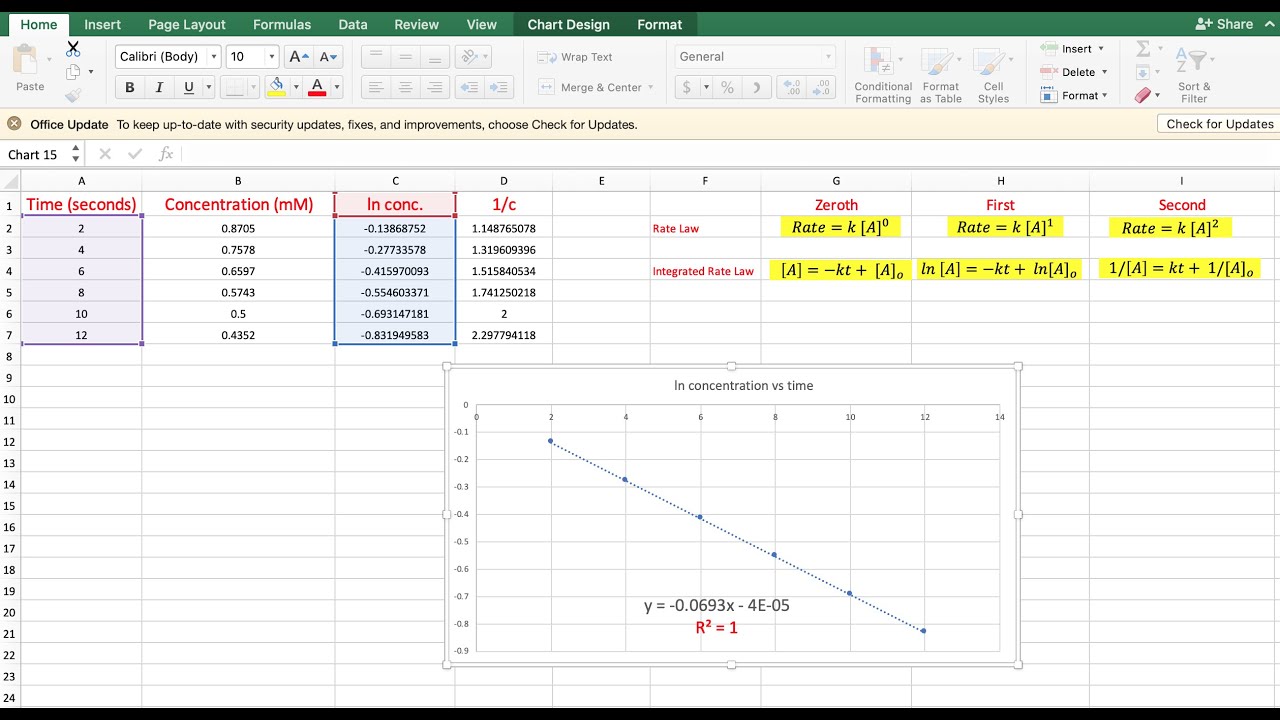Image resolution: width=1280 pixels, height=720 pixels.
Task: Apply comma style icon
Action: pyautogui.click(x=759, y=88)
